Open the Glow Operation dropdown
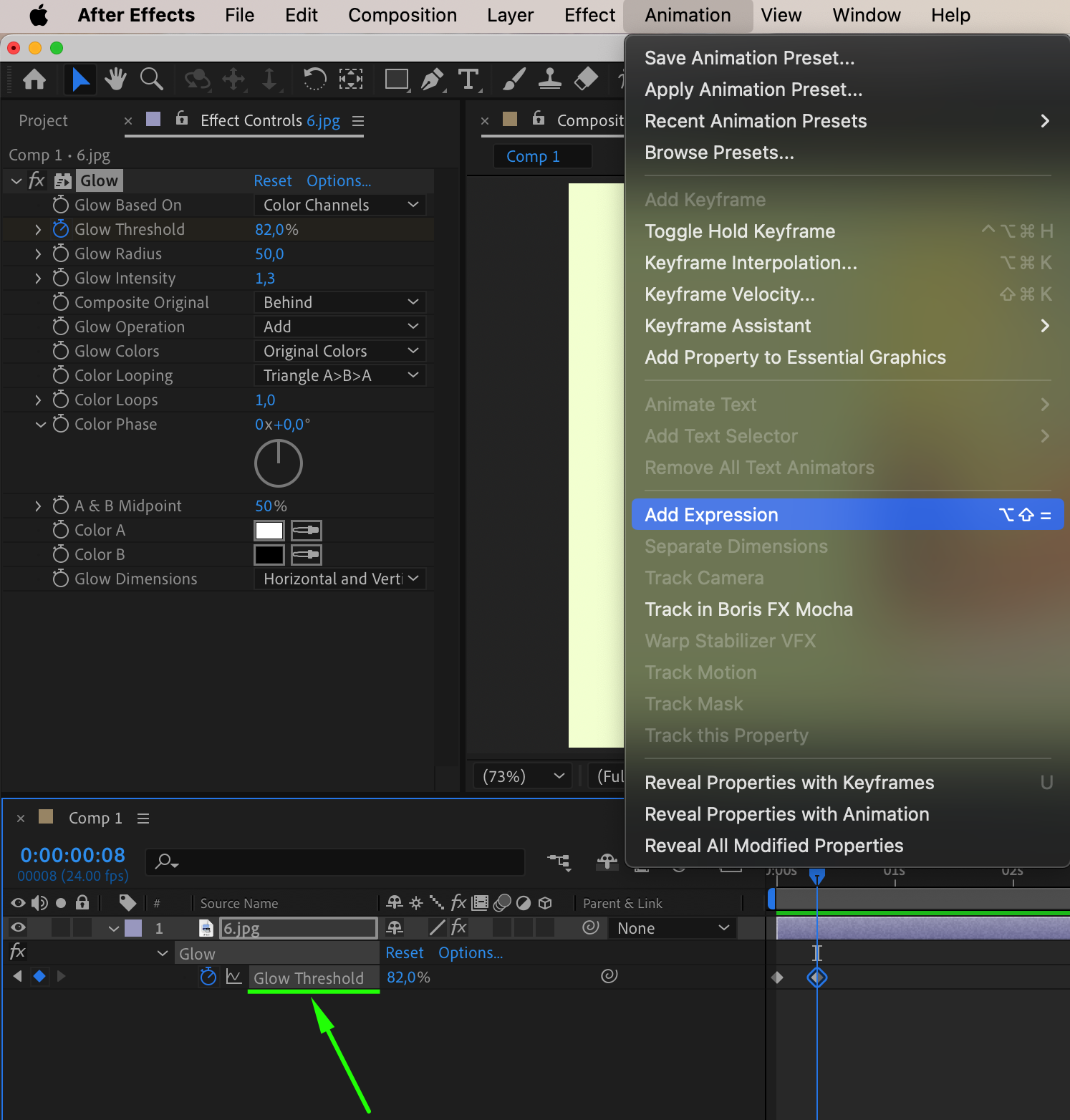This screenshot has height=1120, width=1070. pyautogui.click(x=340, y=327)
